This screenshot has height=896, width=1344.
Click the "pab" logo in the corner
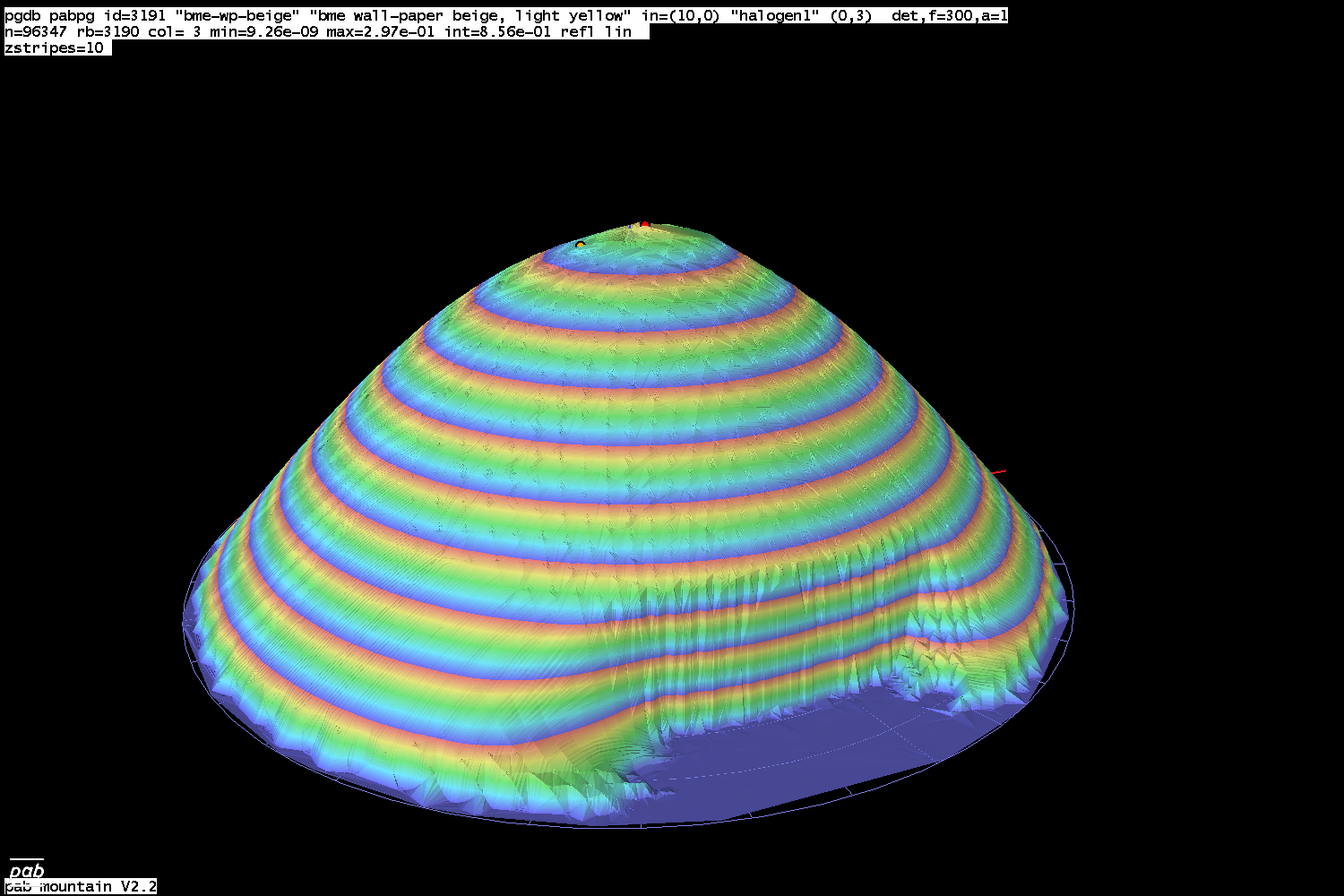point(27,870)
